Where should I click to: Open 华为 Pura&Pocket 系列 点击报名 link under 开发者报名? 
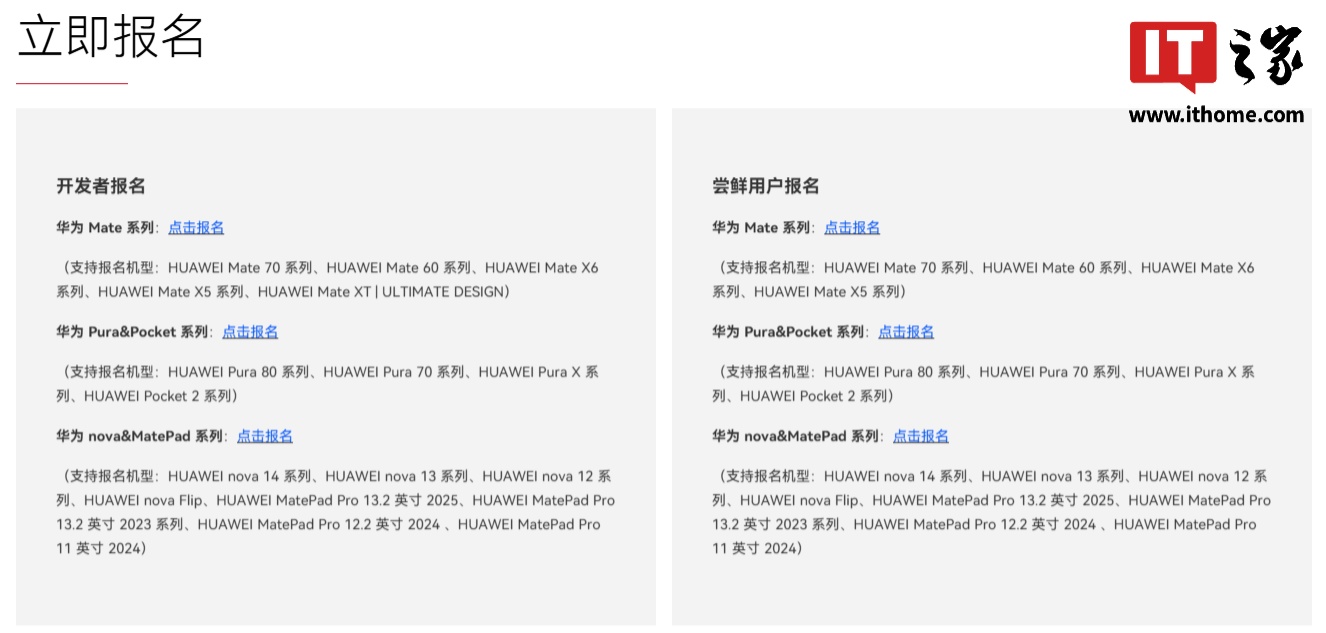(250, 332)
